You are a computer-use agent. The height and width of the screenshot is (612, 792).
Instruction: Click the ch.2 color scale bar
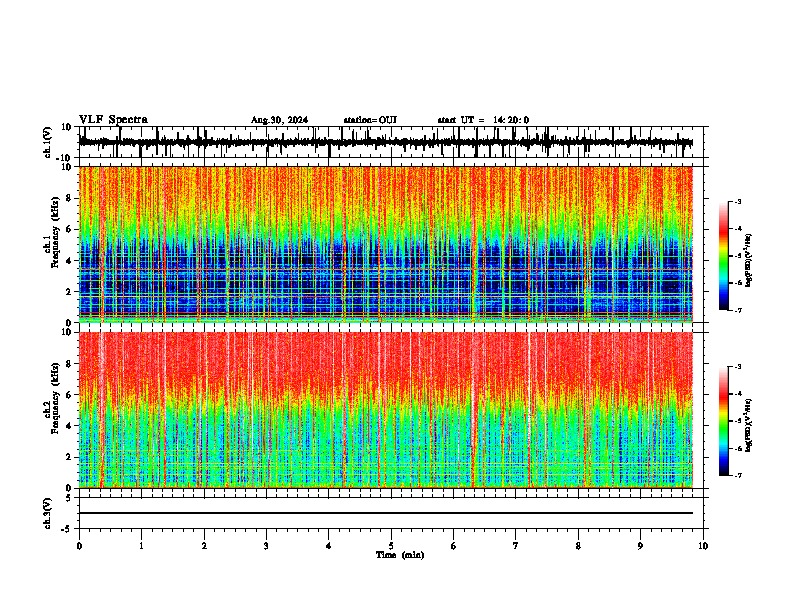[724, 421]
